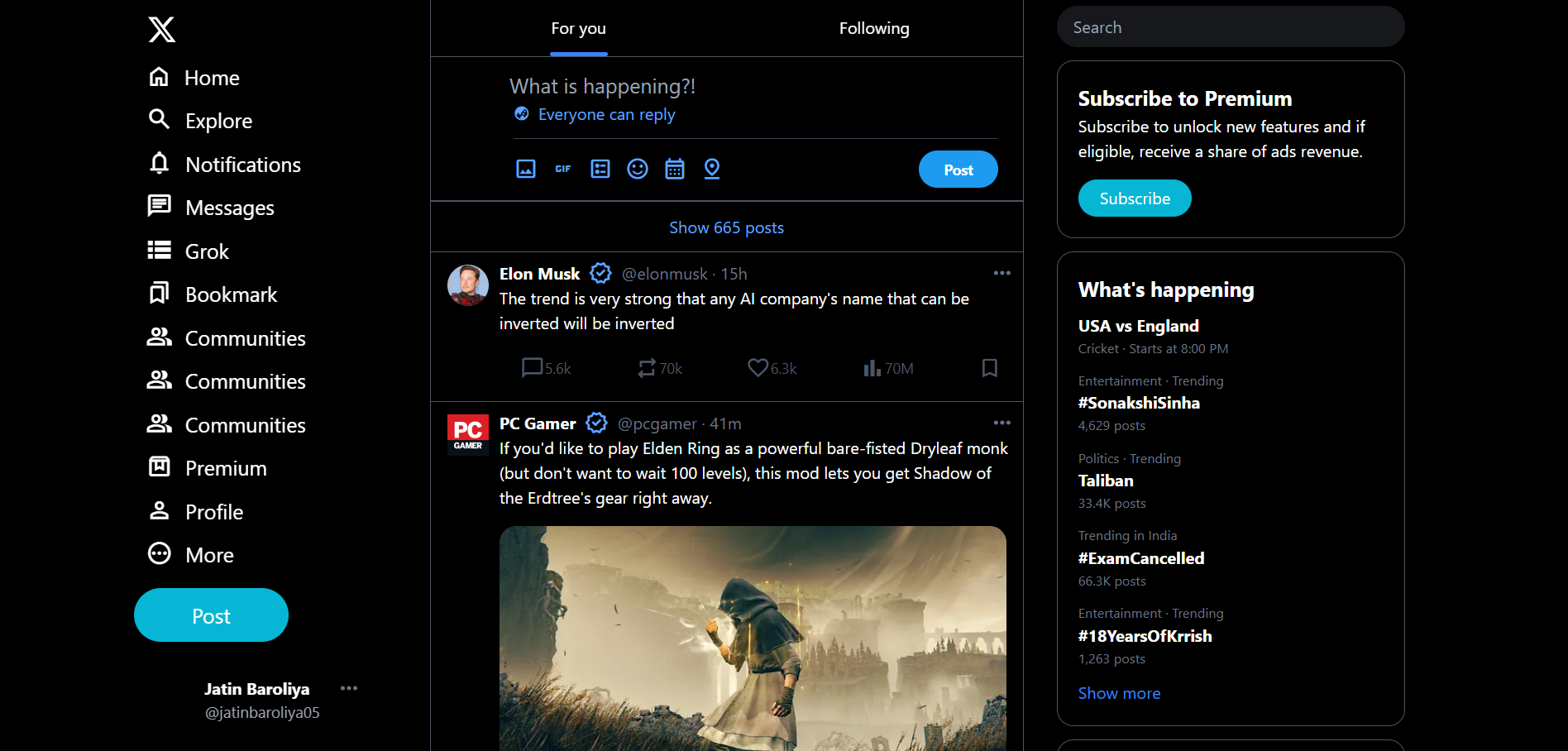Viewport: 1568px width, 751px height.
Task: Open the GIF picker
Action: pos(563,170)
